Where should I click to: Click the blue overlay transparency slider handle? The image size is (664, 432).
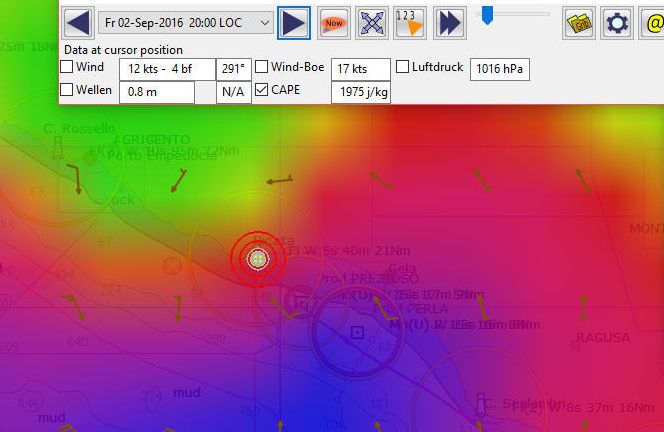487,14
